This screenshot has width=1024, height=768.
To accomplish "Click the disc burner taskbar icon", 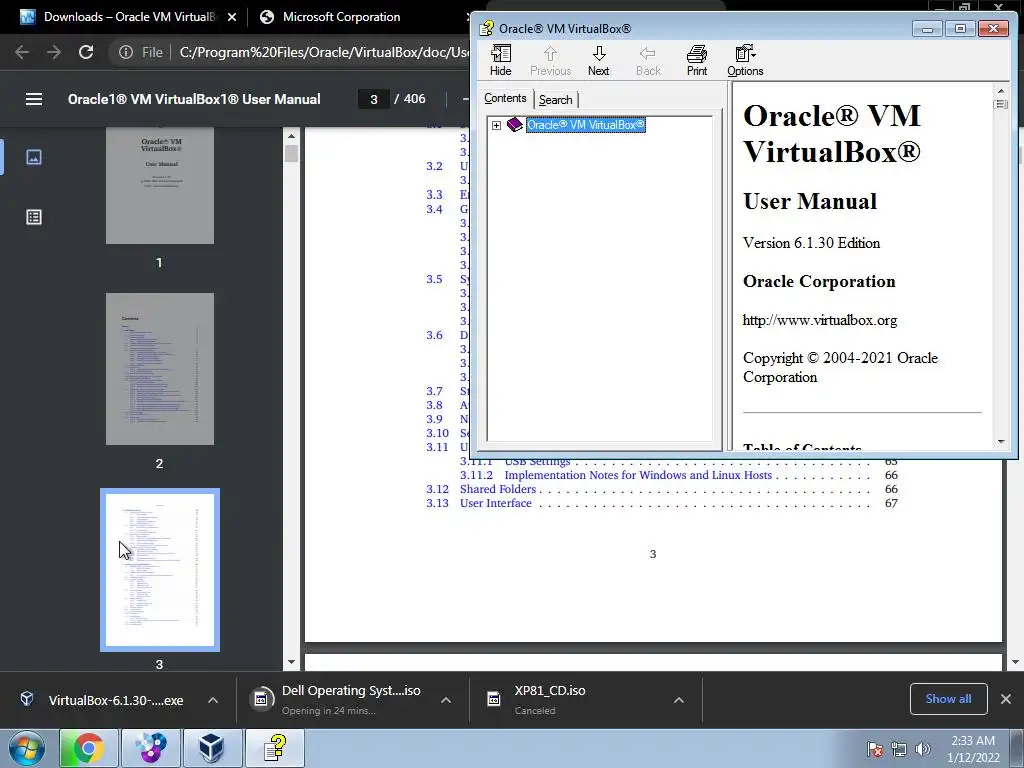I will (x=151, y=748).
